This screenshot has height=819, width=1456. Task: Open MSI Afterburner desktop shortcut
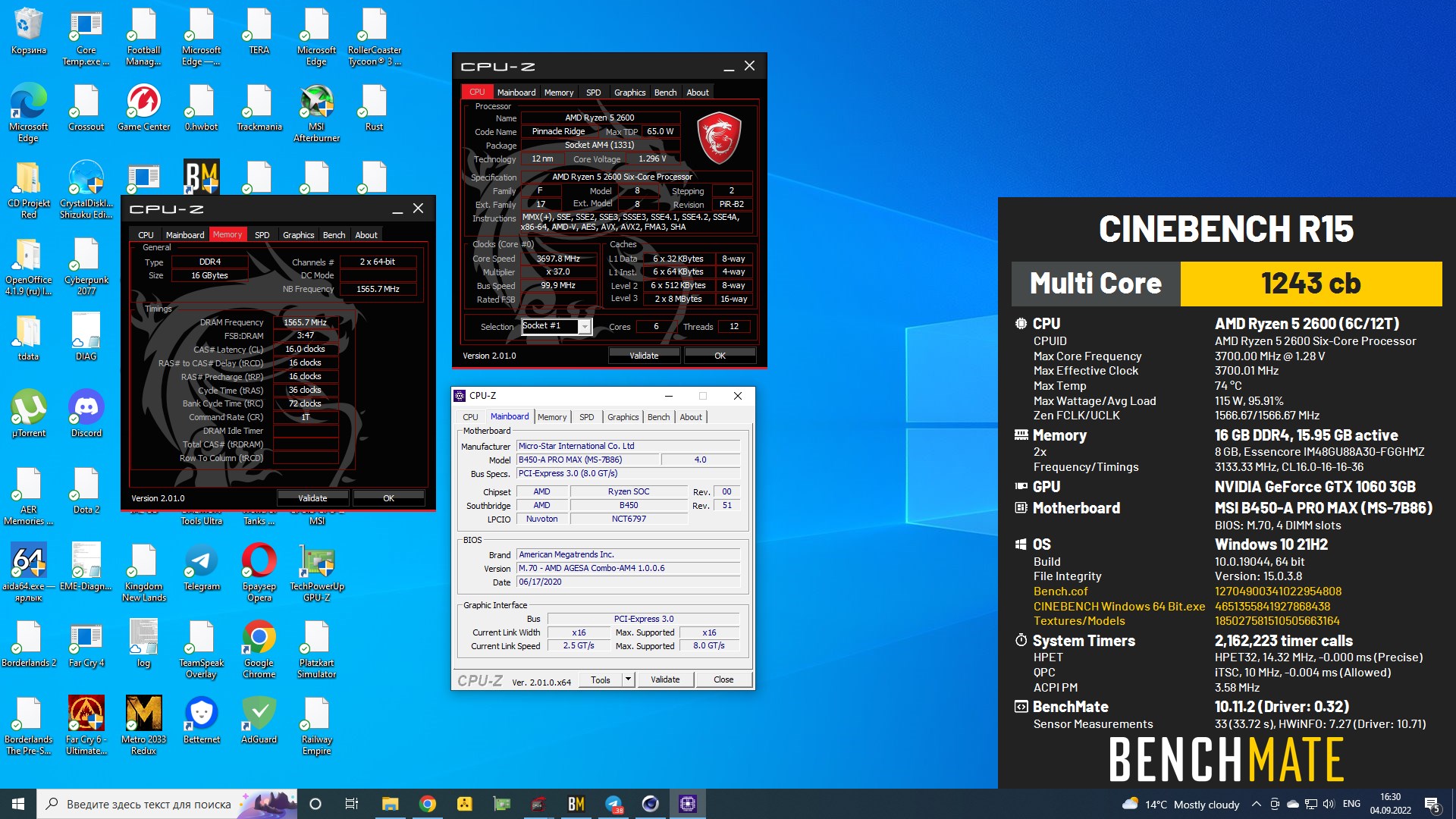tap(316, 113)
